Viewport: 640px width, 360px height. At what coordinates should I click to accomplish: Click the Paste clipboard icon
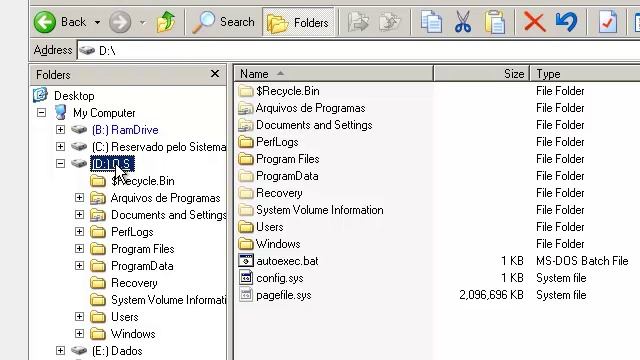(495, 22)
